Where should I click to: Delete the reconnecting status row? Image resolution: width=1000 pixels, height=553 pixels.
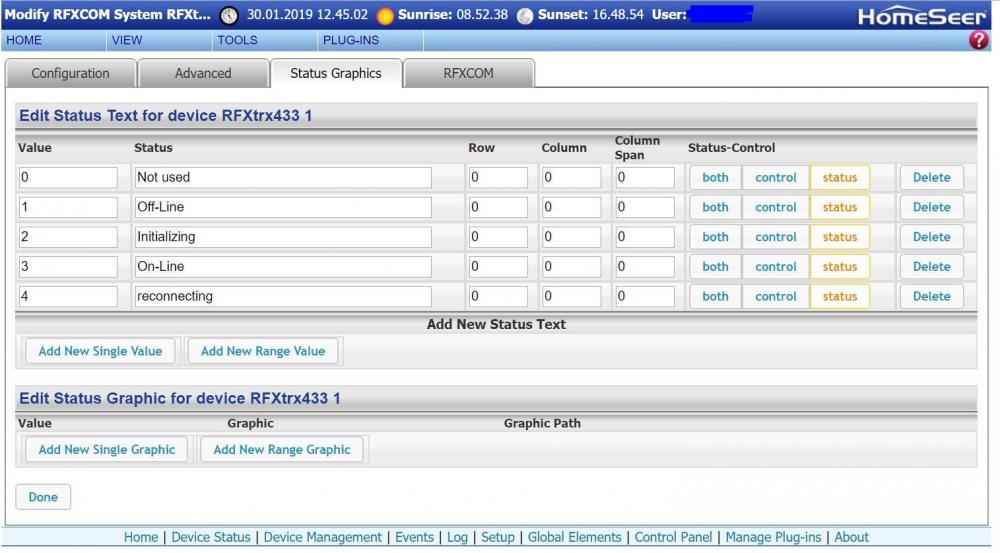[931, 297]
